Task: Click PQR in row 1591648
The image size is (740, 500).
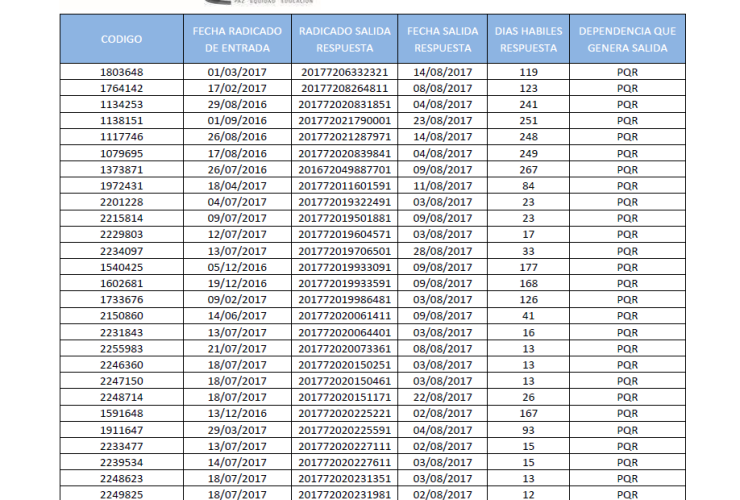Action: coord(627,413)
